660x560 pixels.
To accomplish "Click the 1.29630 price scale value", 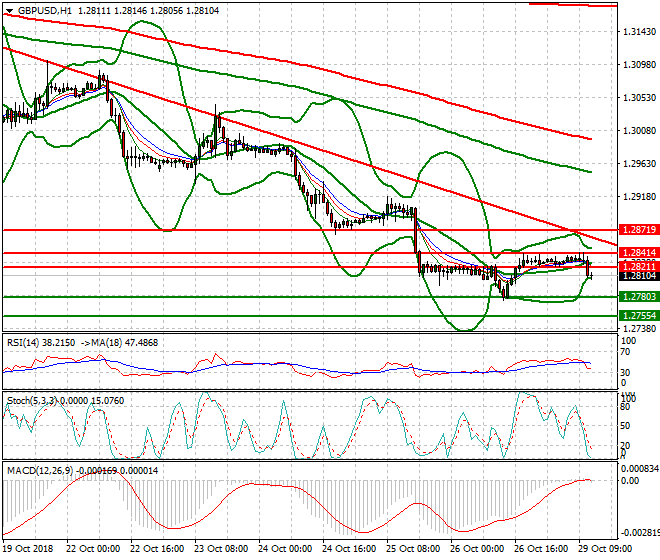I will [x=639, y=164].
